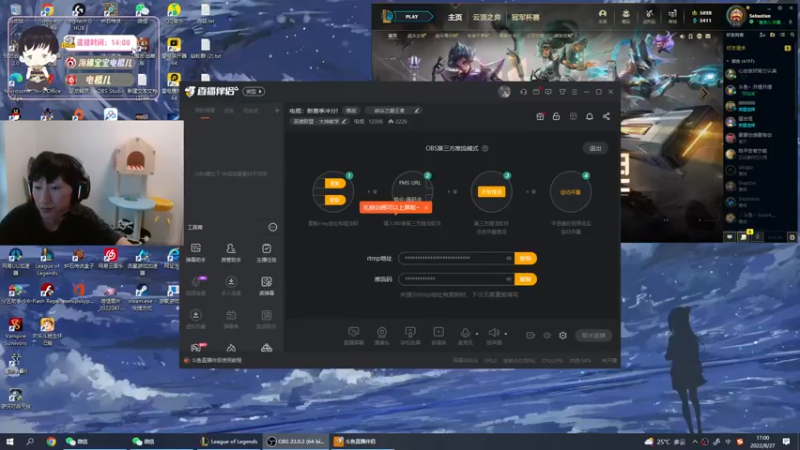Open stream settings gear in bottom bar
Viewport: 800px width, 450px height.
(563, 335)
